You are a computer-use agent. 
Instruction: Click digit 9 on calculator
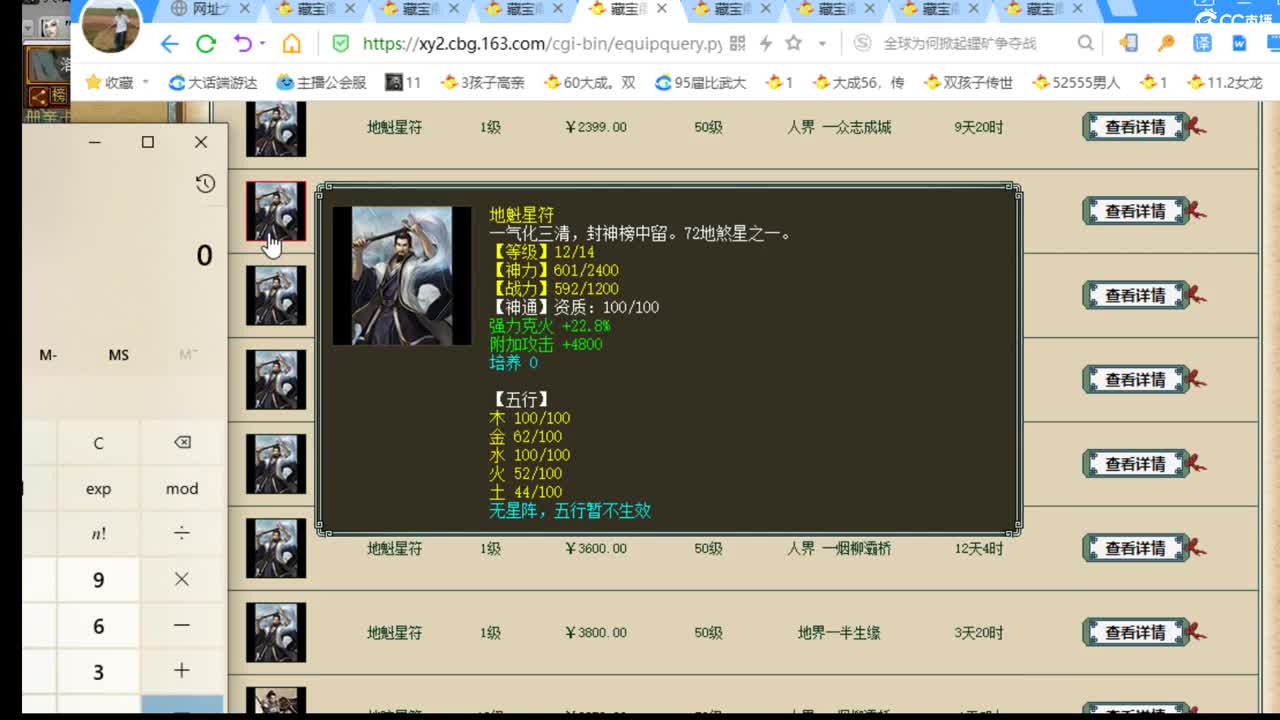point(98,580)
